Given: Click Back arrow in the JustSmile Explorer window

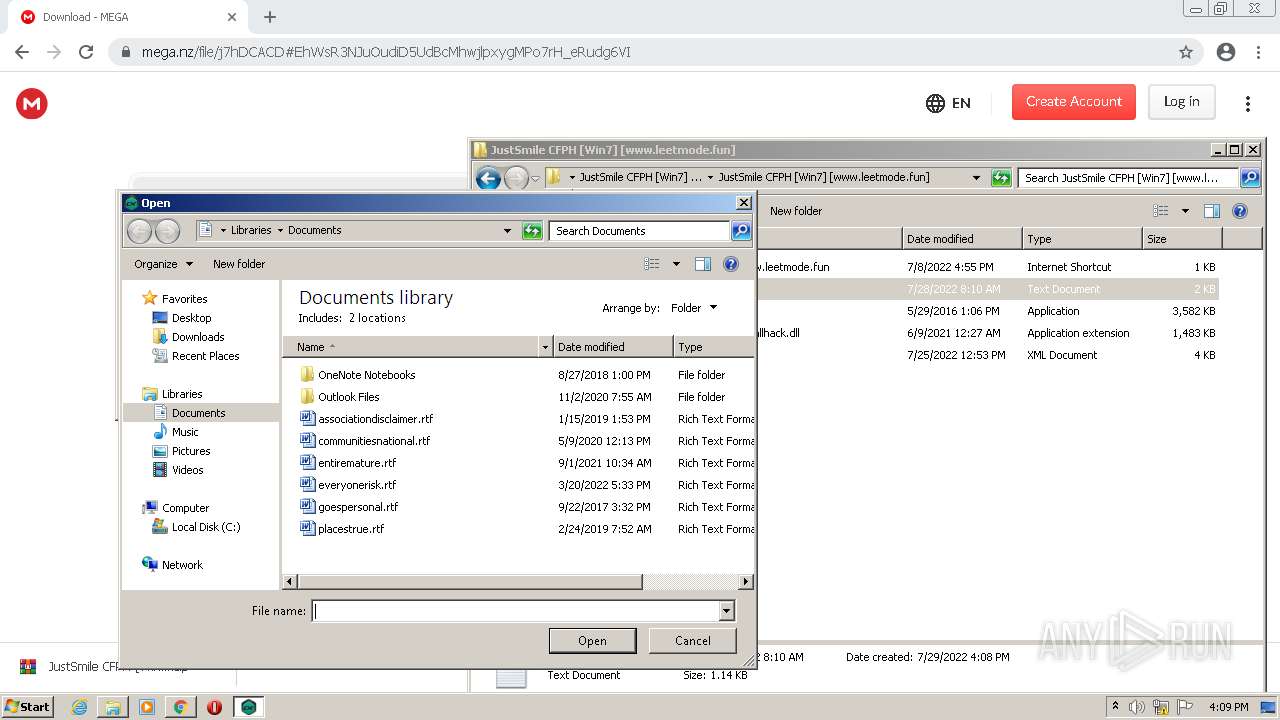Looking at the screenshot, I should coord(487,178).
